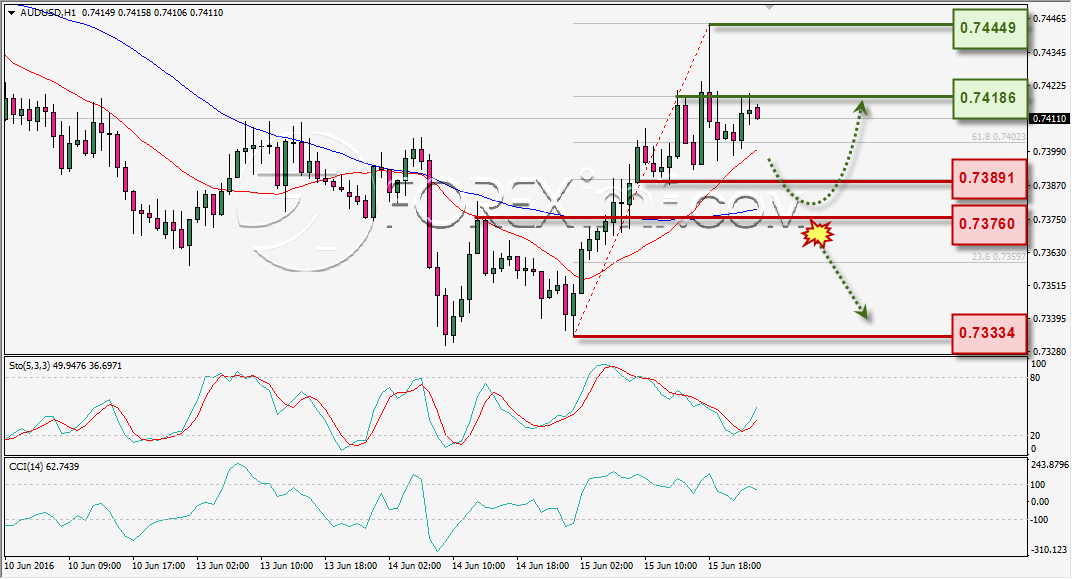
Task: Click the time label 13 Jun 02:00
Action: (x=222, y=566)
